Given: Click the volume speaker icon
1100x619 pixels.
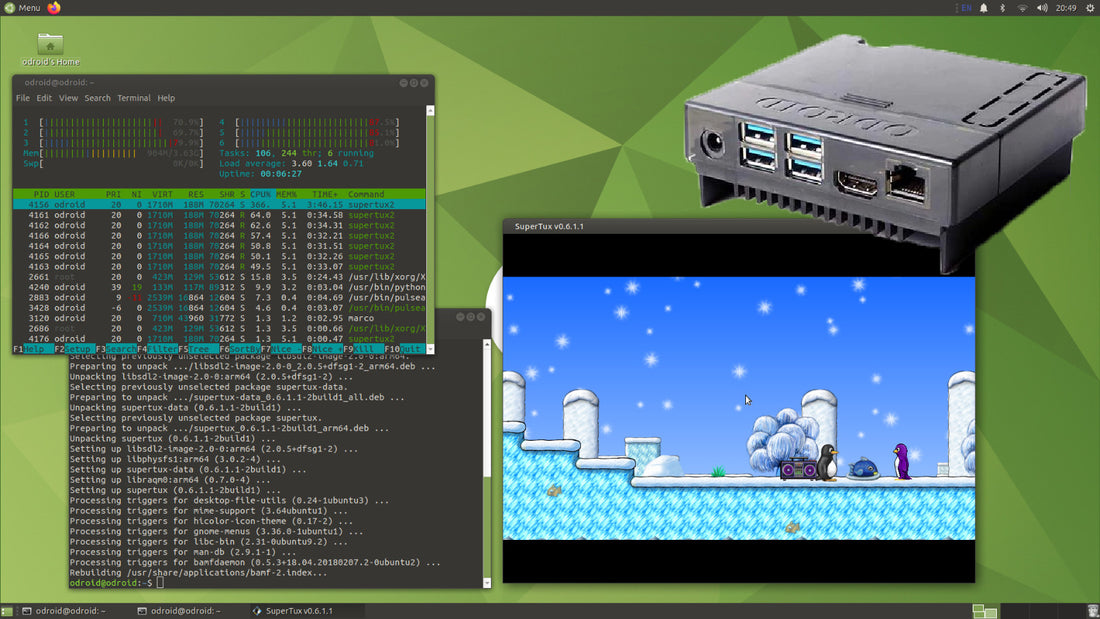Looking at the screenshot, I should pos(1041,8).
